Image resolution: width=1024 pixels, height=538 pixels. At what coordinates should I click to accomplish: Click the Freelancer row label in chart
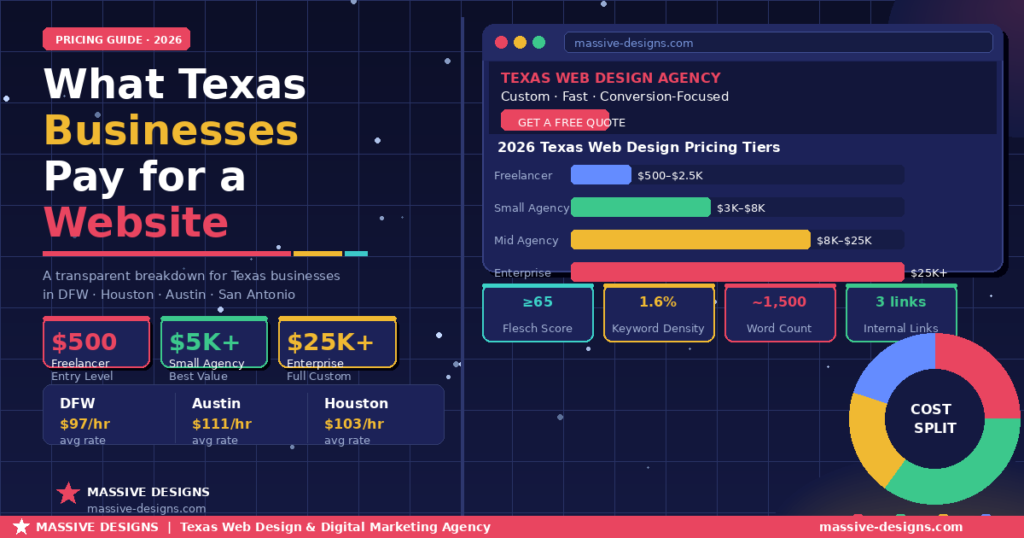[x=522, y=175]
